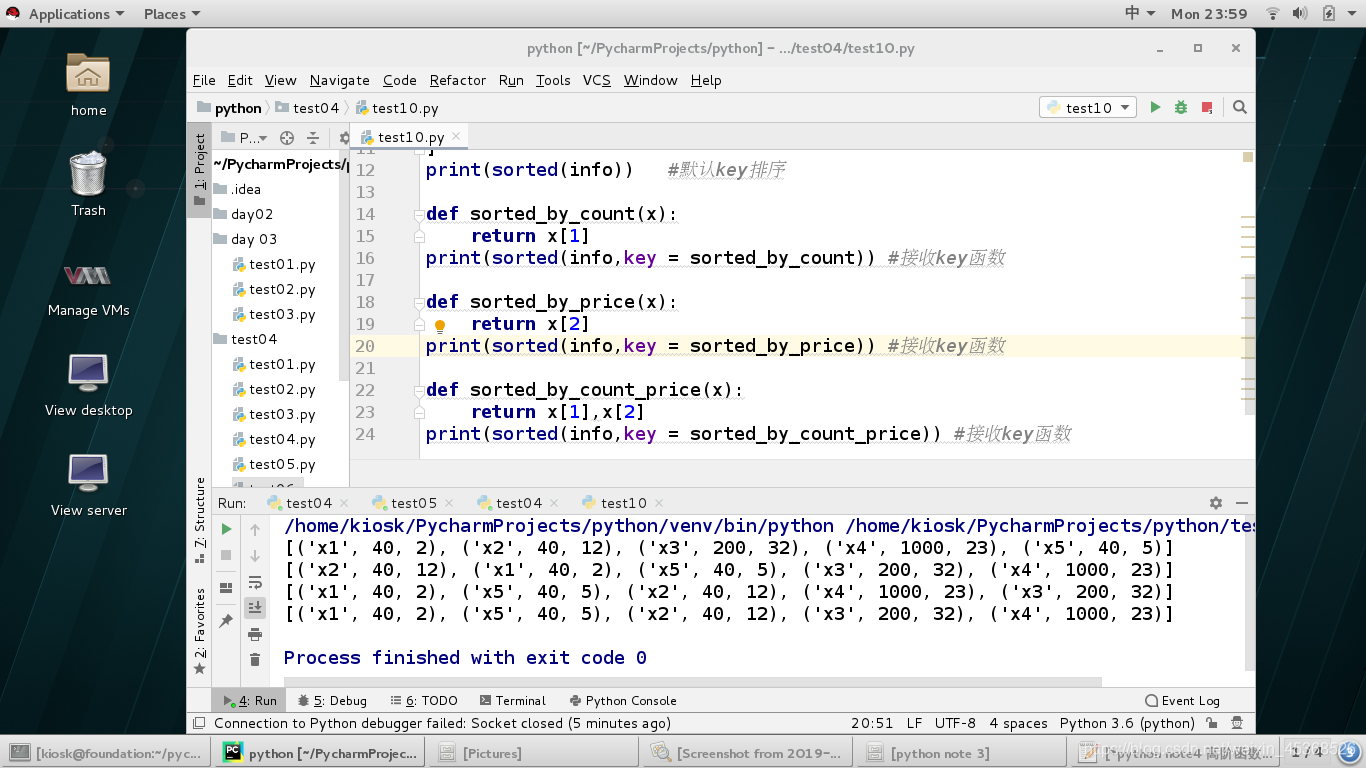Open the Python Console tool window
Screen dimensions: 1366x768
pyautogui.click(x=623, y=701)
